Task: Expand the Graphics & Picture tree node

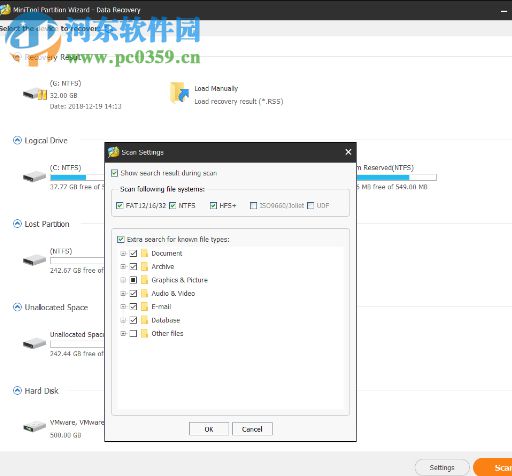Action: 123,280
